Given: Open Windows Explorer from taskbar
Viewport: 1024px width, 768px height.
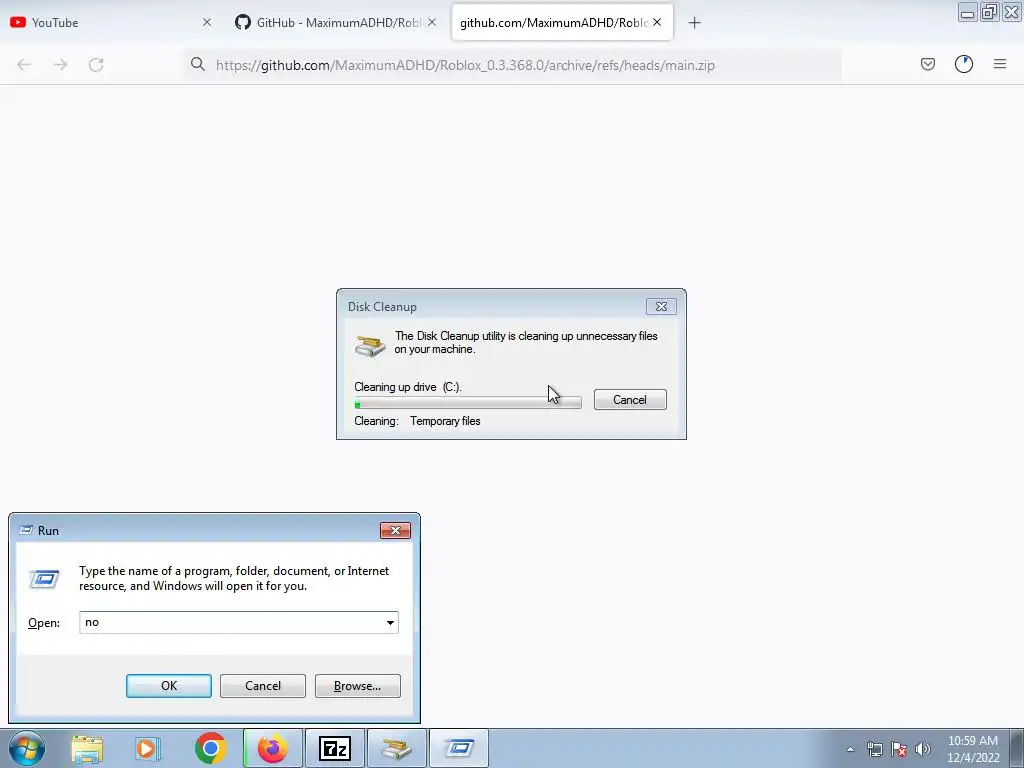Looking at the screenshot, I should tap(87, 748).
